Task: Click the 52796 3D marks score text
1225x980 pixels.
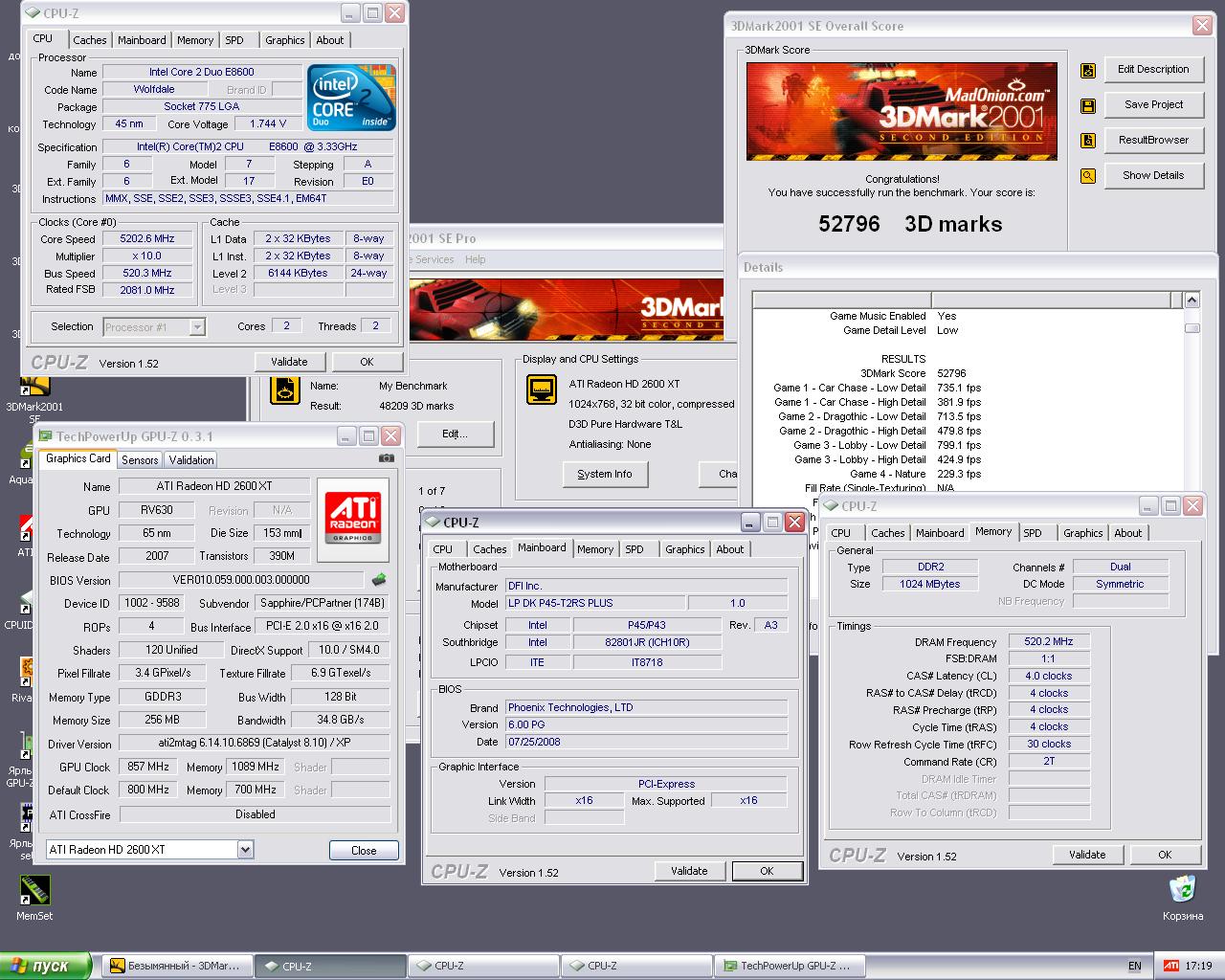Action: tap(909, 224)
